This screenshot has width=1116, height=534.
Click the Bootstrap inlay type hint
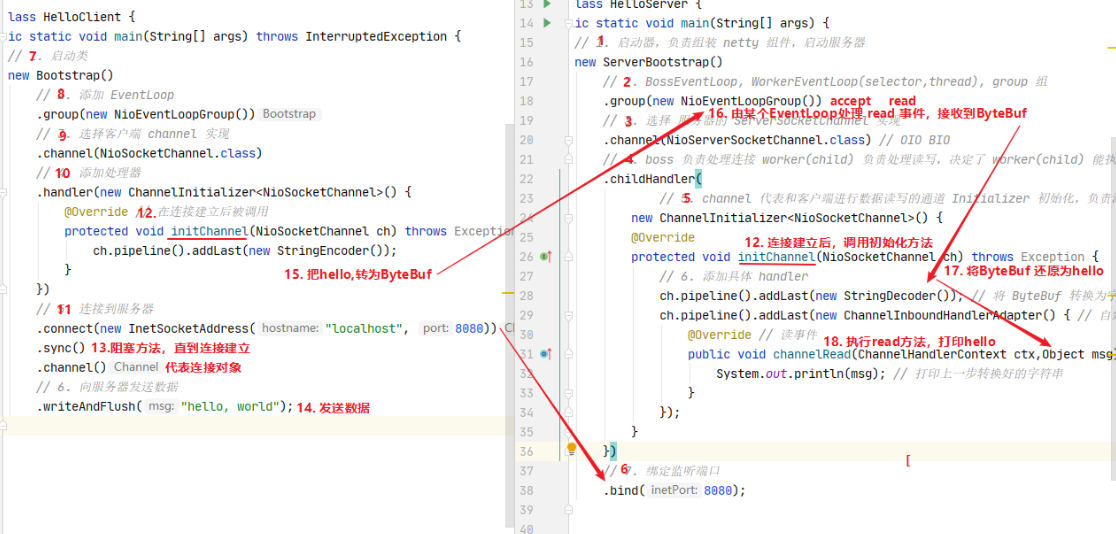coord(291,114)
